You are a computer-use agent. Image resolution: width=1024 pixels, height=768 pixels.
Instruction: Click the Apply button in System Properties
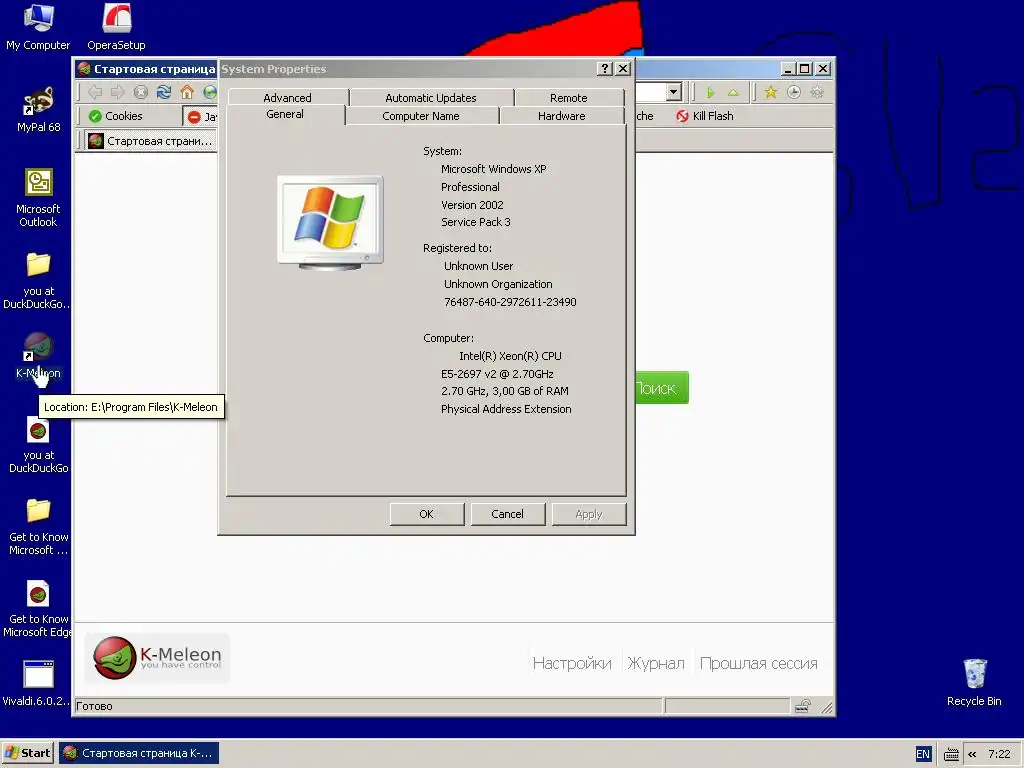[x=588, y=514]
